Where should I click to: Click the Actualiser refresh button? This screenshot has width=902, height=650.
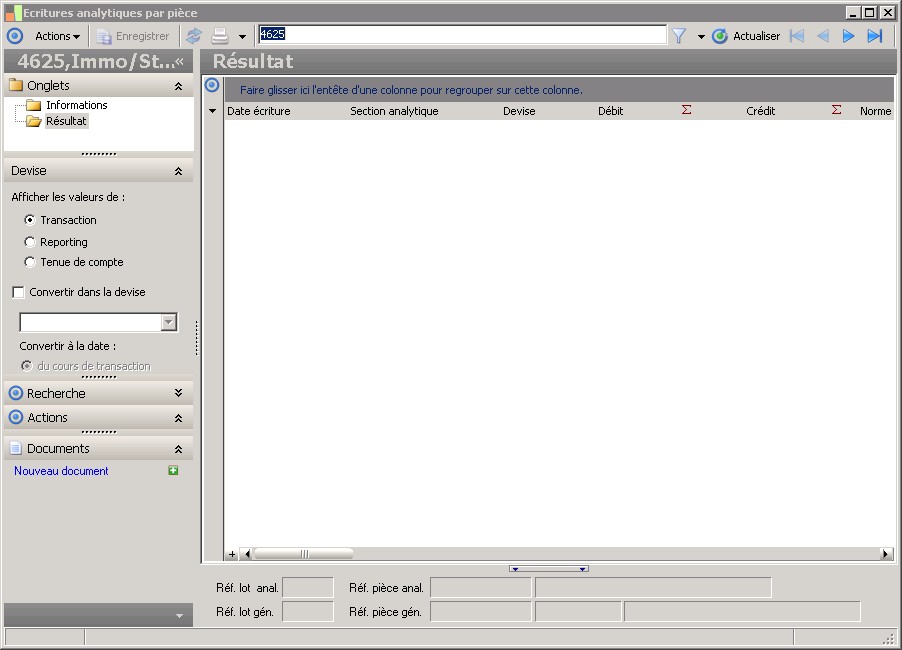point(746,36)
